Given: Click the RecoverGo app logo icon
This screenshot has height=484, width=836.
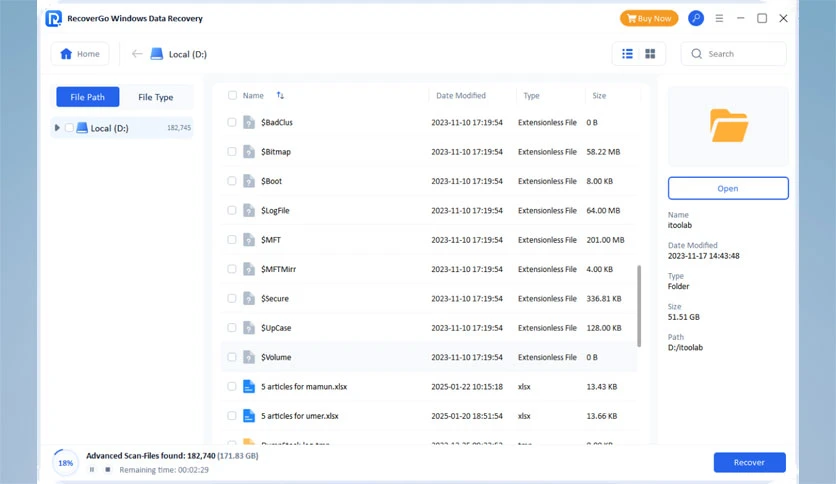Looking at the screenshot, I should 53,19.
